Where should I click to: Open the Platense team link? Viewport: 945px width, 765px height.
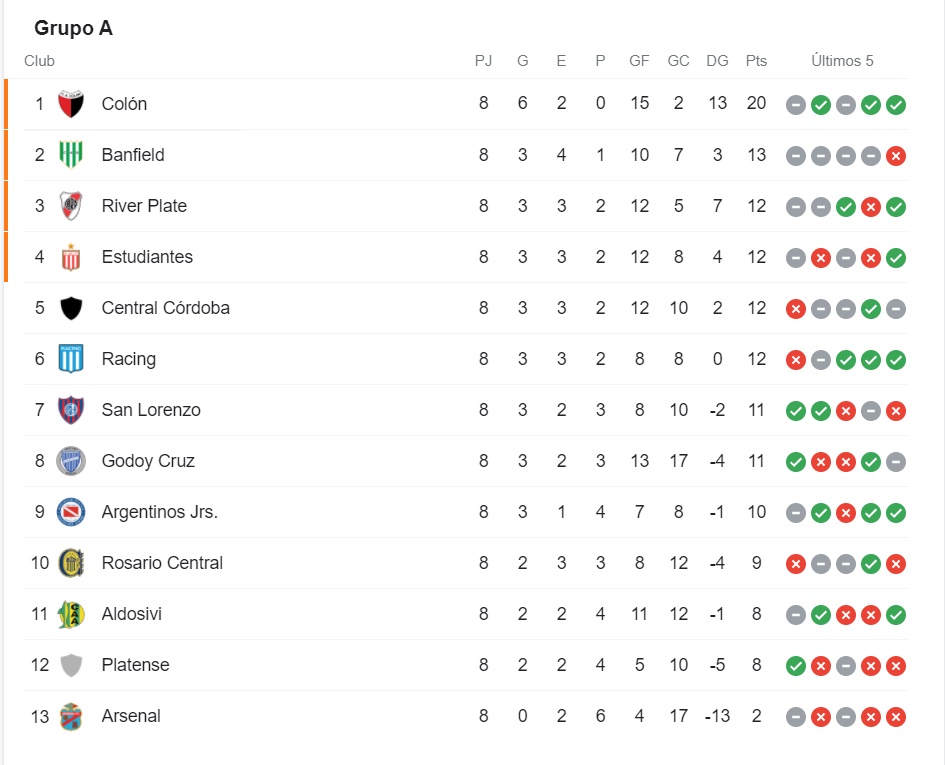[136, 665]
